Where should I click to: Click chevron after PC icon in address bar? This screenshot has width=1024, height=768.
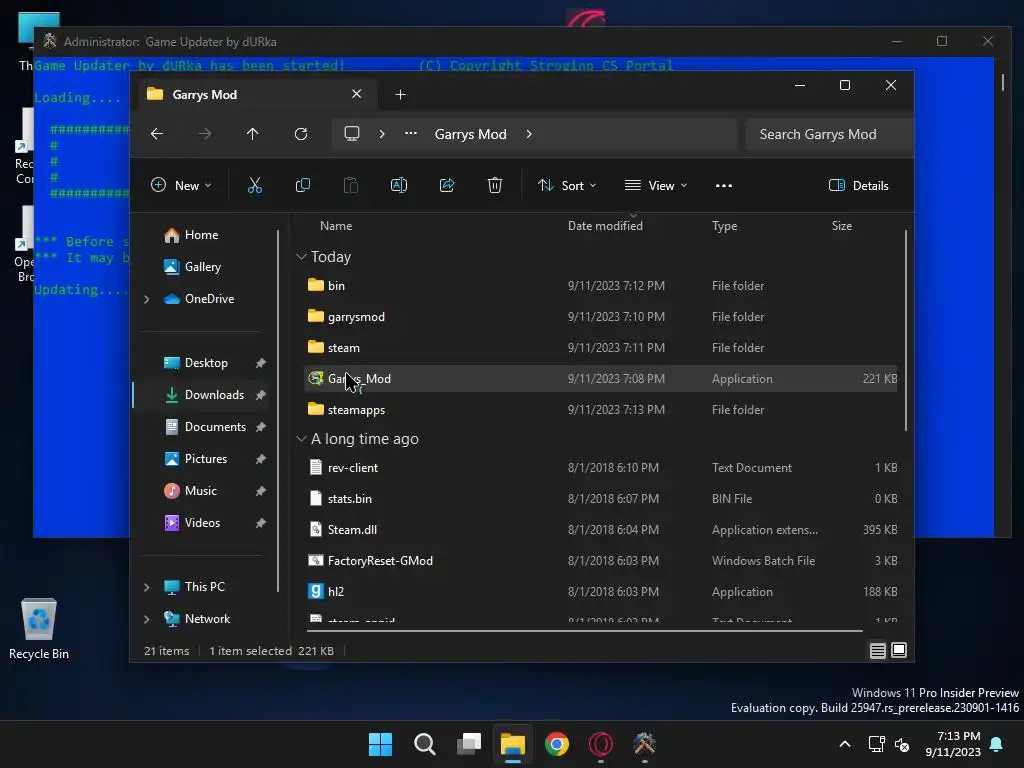[x=382, y=134]
